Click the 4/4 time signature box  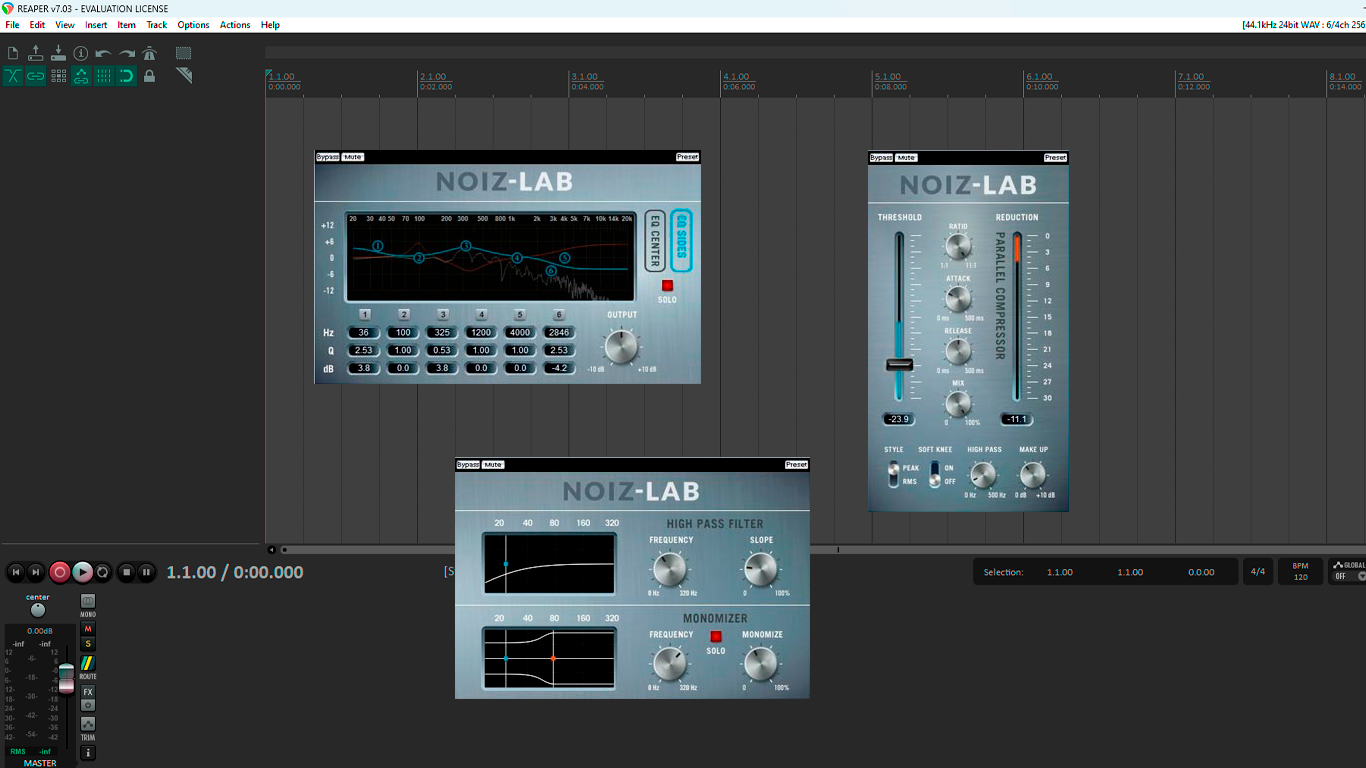pos(1258,572)
